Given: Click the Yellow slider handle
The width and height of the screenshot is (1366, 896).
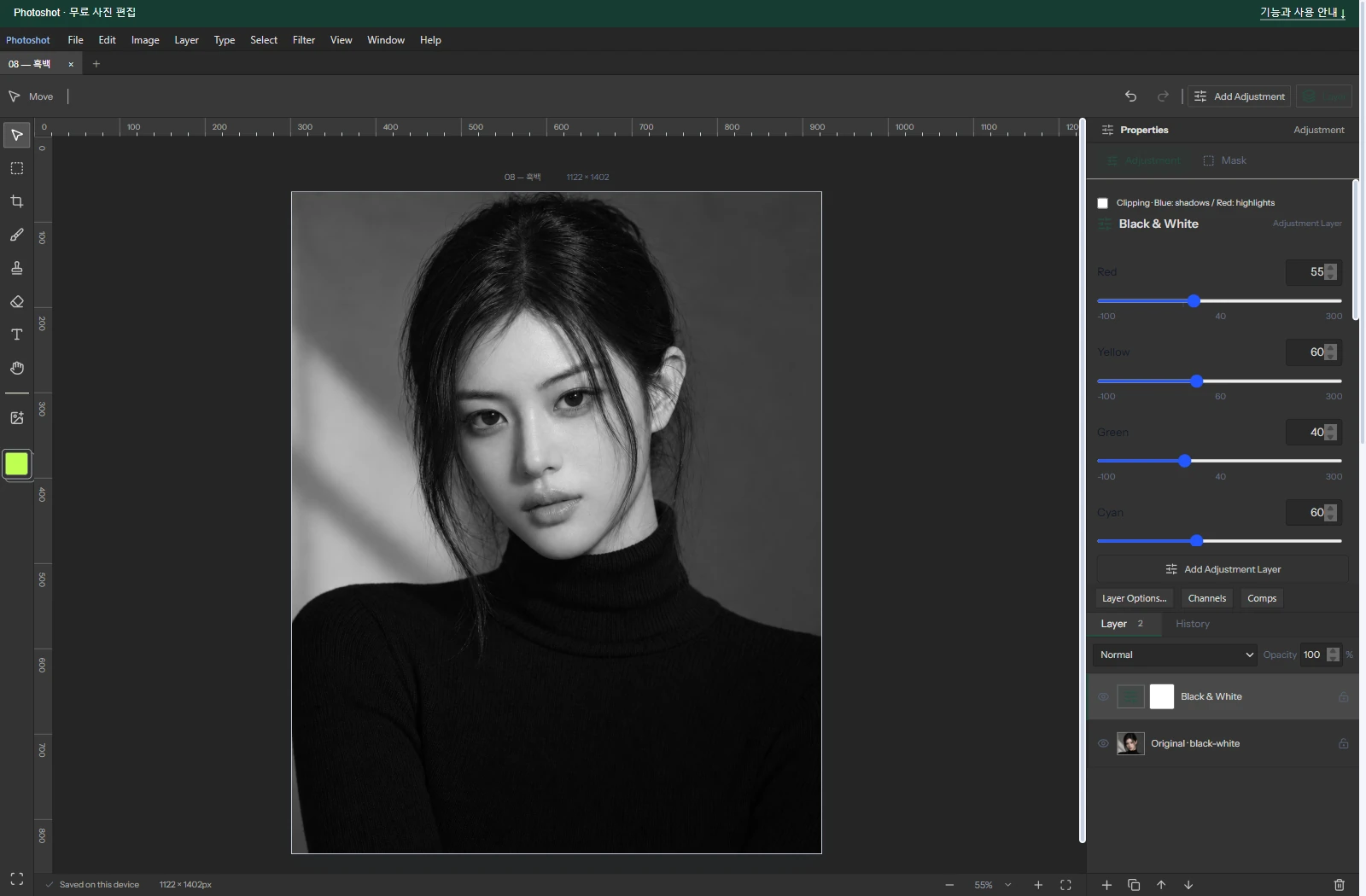Looking at the screenshot, I should pyautogui.click(x=1197, y=381).
